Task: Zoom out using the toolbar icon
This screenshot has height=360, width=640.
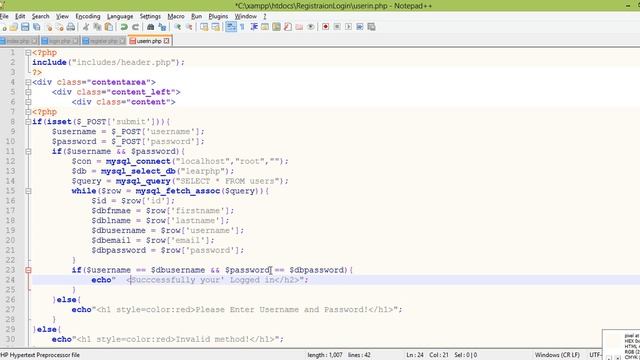Action: tap(189, 27)
